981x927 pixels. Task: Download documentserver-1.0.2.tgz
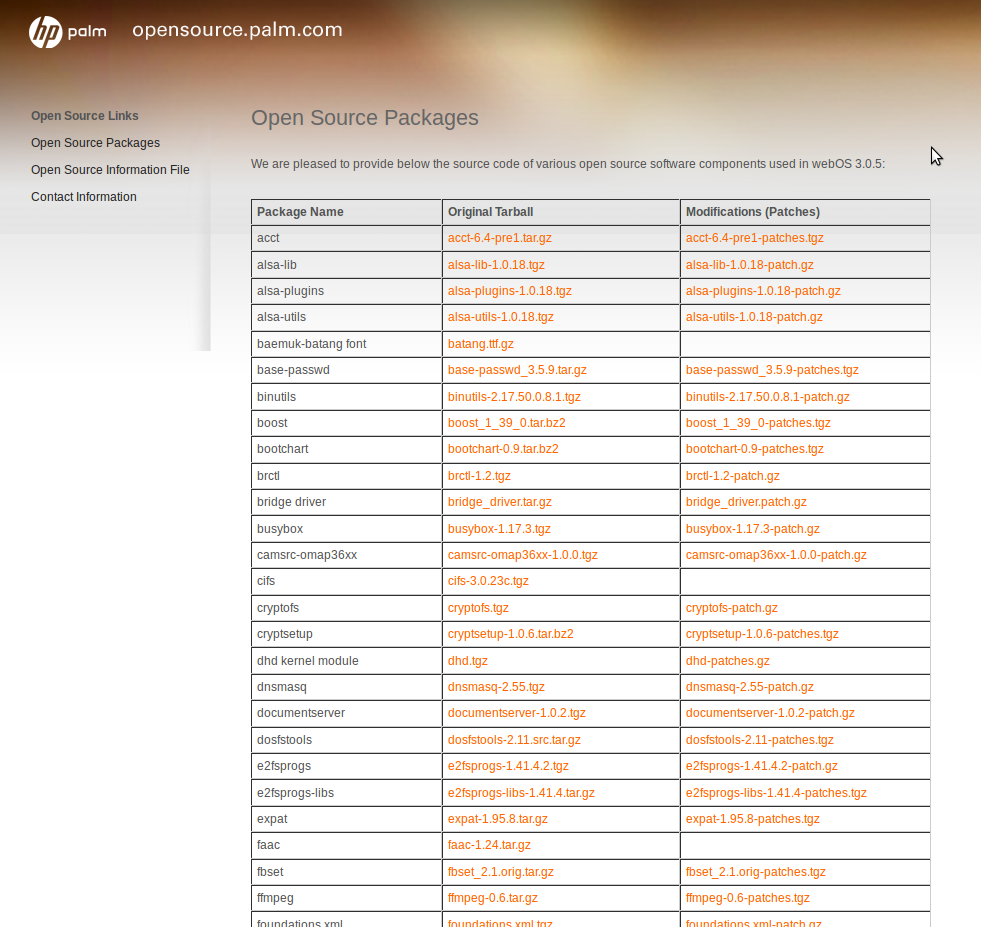tap(517, 712)
